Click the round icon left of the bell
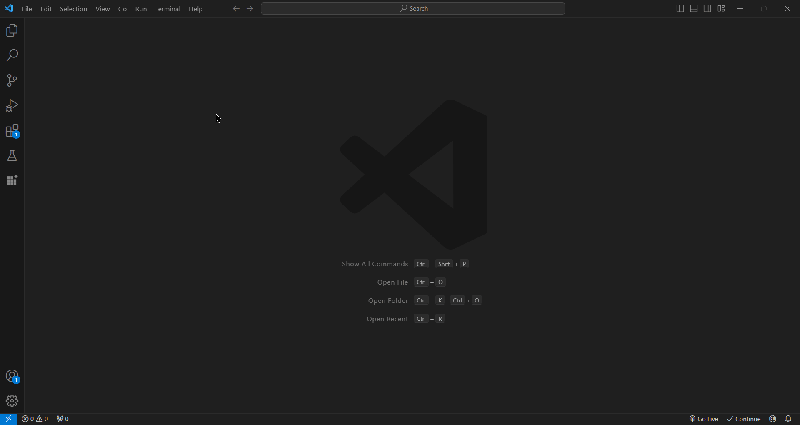800x425 pixels. tap(772, 419)
